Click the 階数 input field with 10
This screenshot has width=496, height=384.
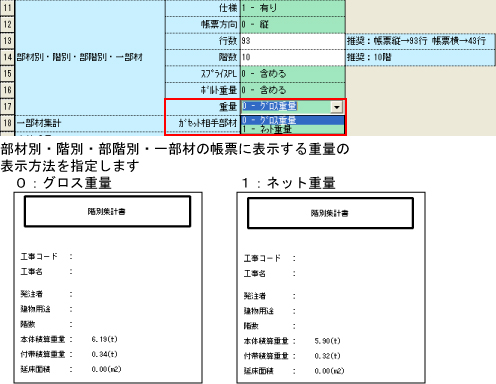292,57
